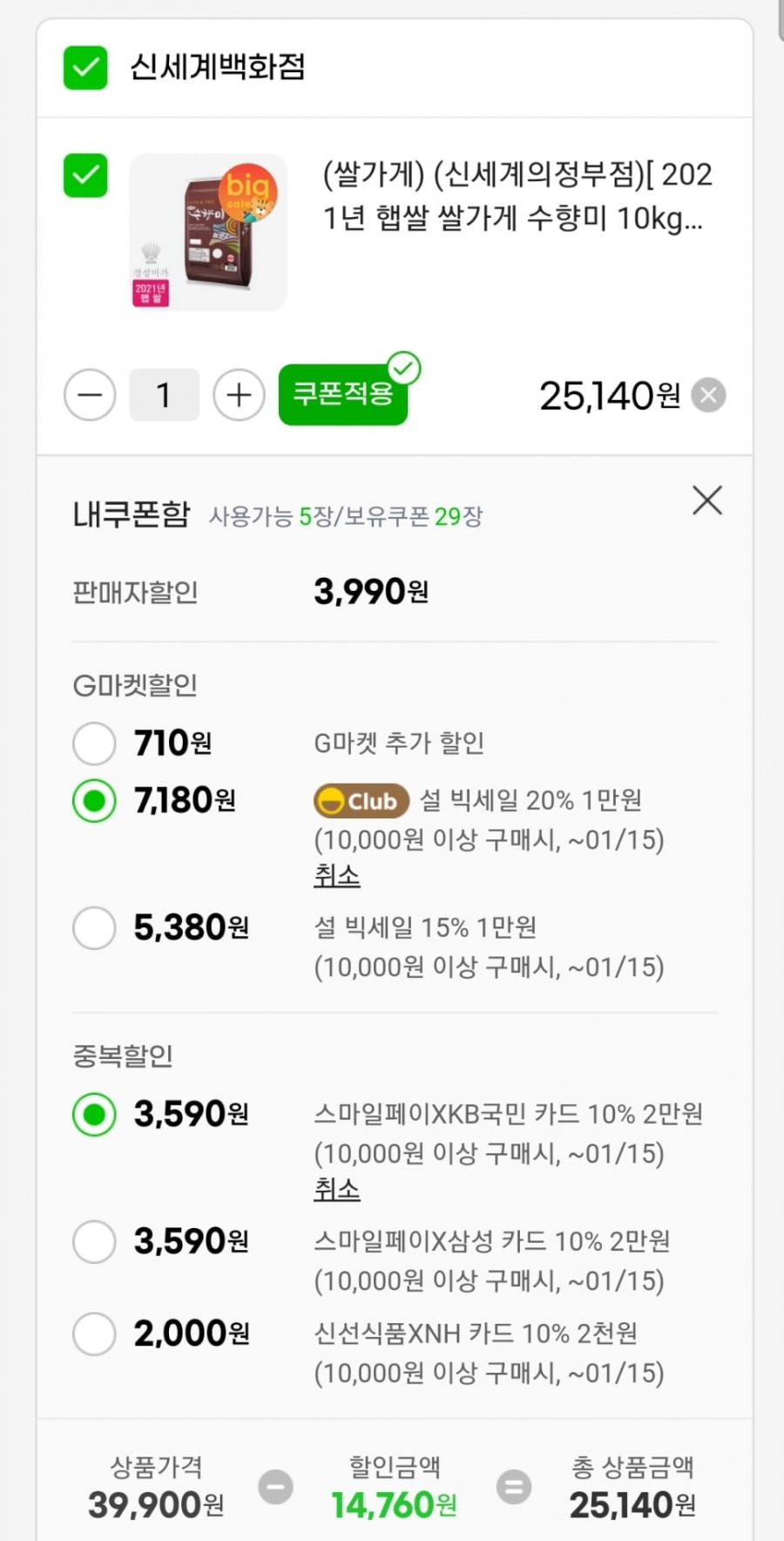784x1541 pixels.
Task: Select the 5,380원 설 빅세일 15% coupon
Action: [94, 927]
